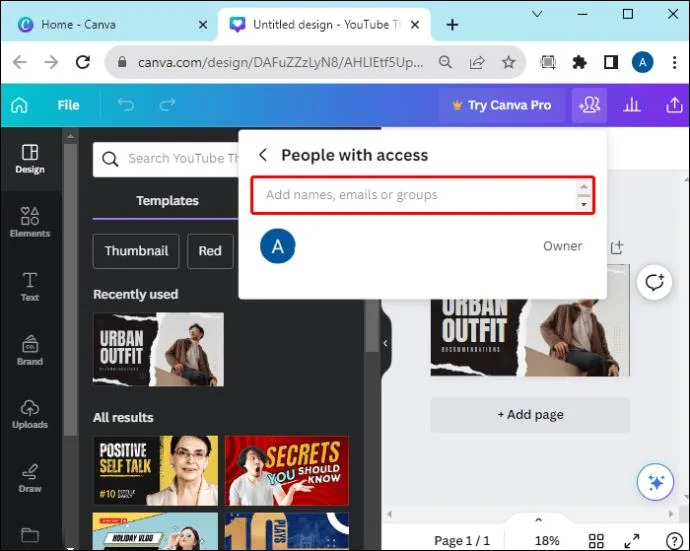Viewport: 690px width, 551px height.
Task: Go forward in browser history
Action: click(x=51, y=62)
